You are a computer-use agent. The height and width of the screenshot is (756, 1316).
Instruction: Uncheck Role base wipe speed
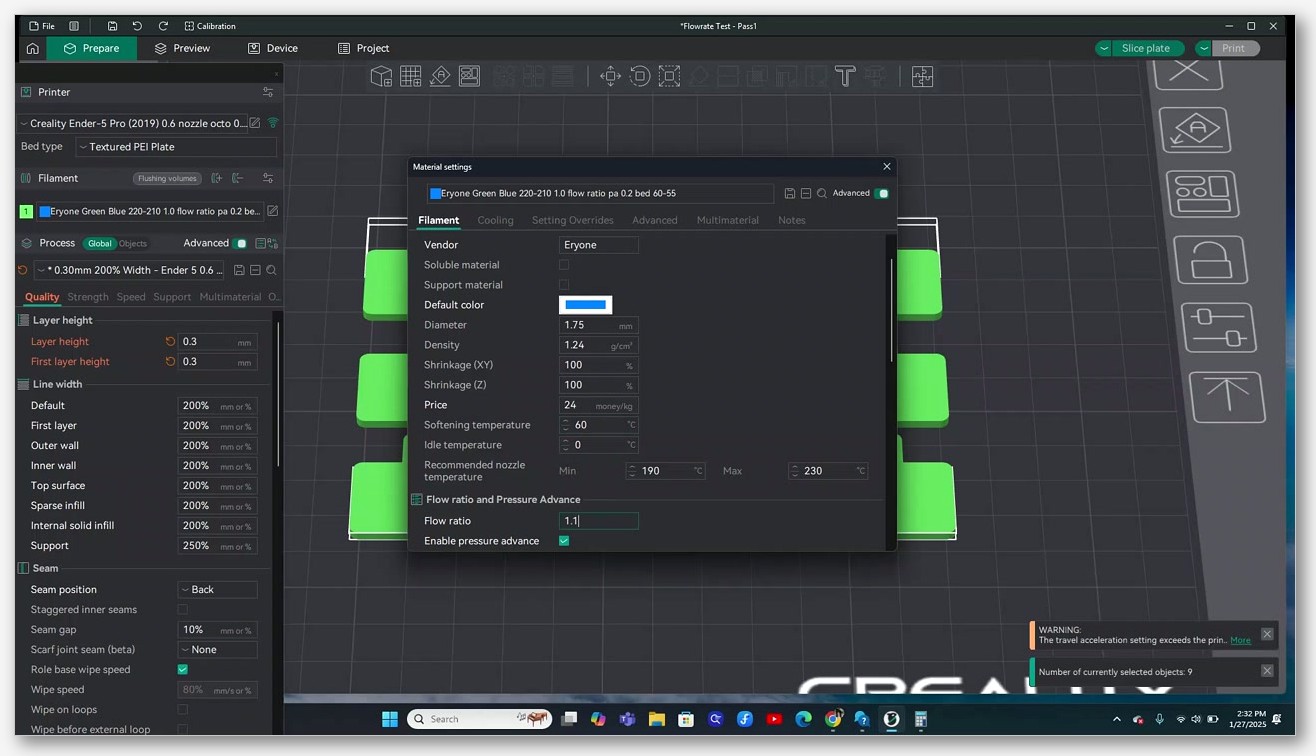point(182,669)
